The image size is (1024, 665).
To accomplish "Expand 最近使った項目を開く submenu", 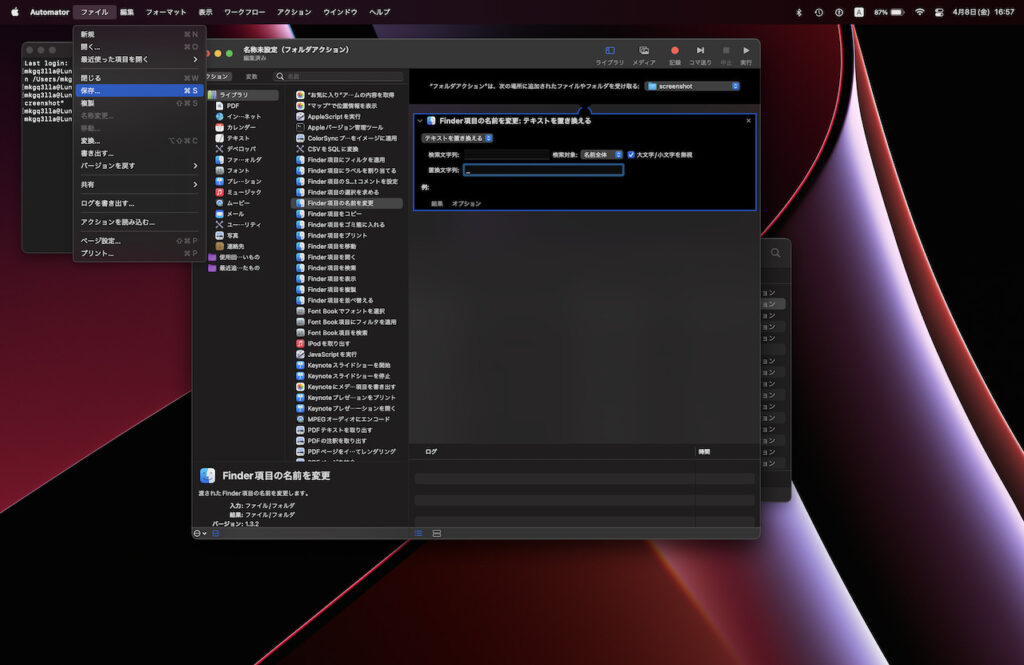I will click(x=139, y=59).
